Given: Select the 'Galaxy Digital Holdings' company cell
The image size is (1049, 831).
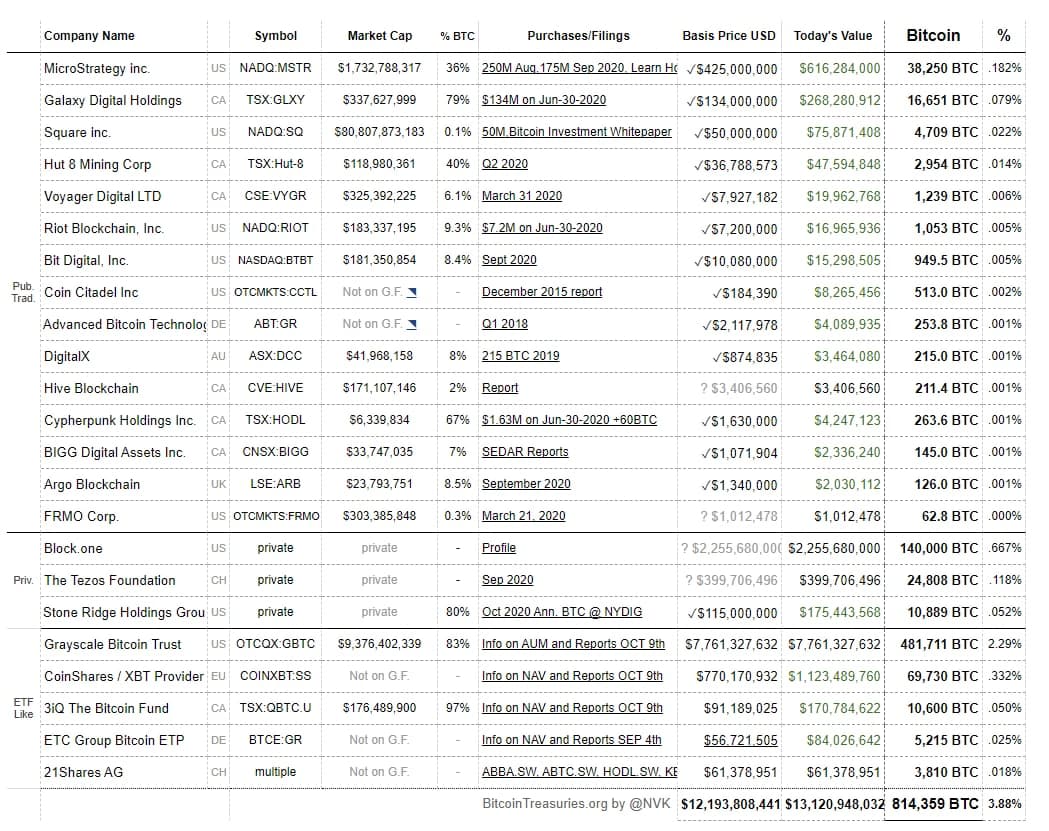Looking at the screenshot, I should [124, 100].
